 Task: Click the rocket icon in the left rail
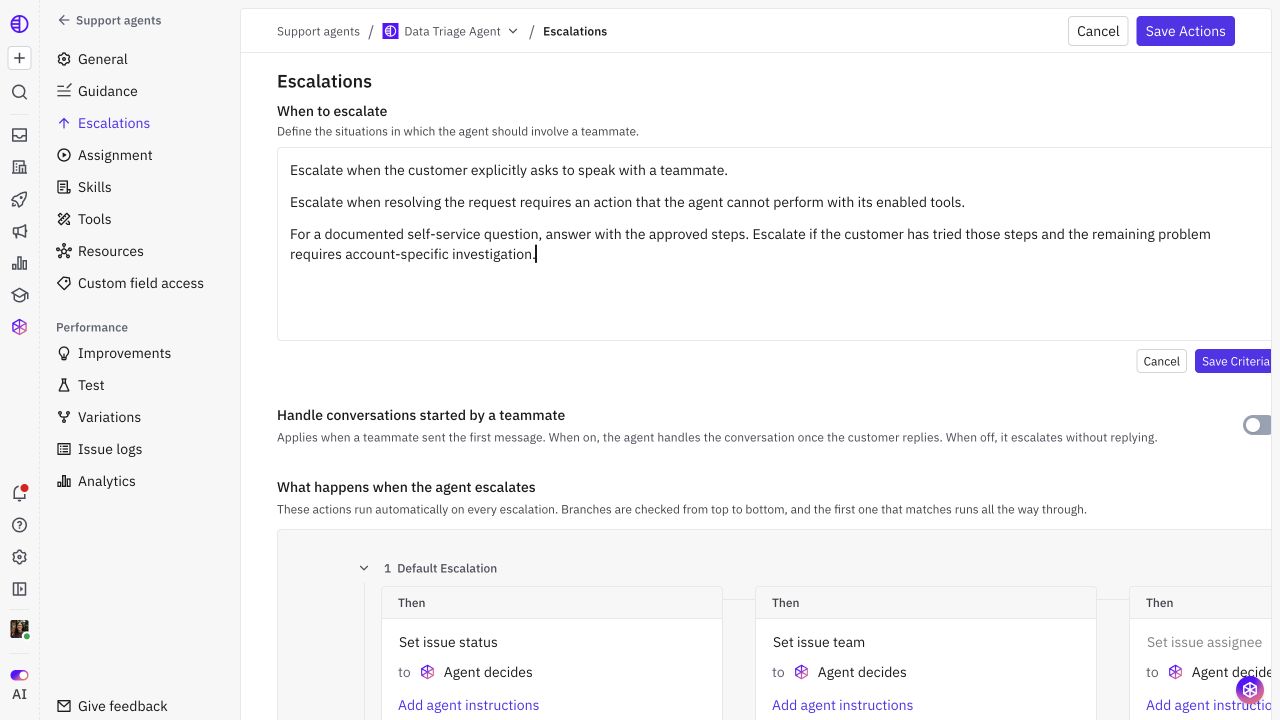pos(19,199)
